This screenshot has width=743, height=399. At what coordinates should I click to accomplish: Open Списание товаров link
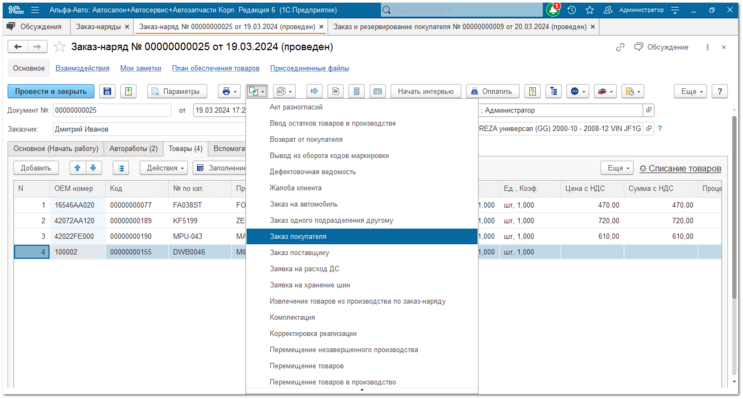680,168
